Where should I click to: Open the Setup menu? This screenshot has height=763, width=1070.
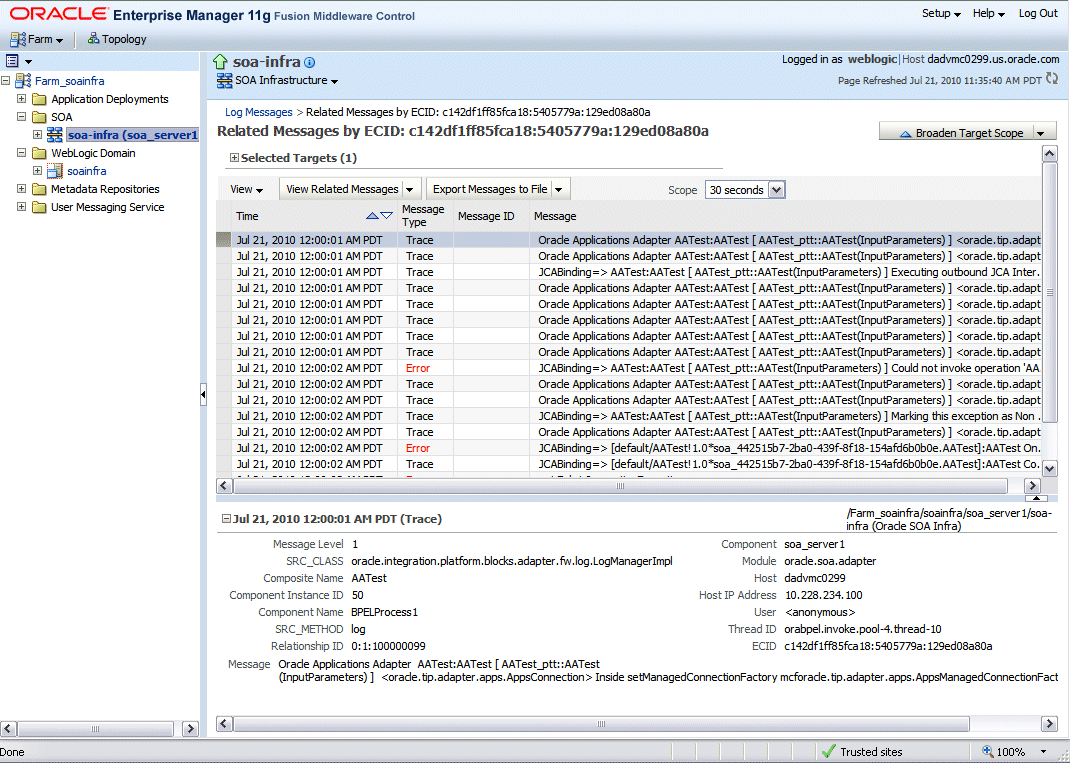pyautogui.click(x=940, y=14)
